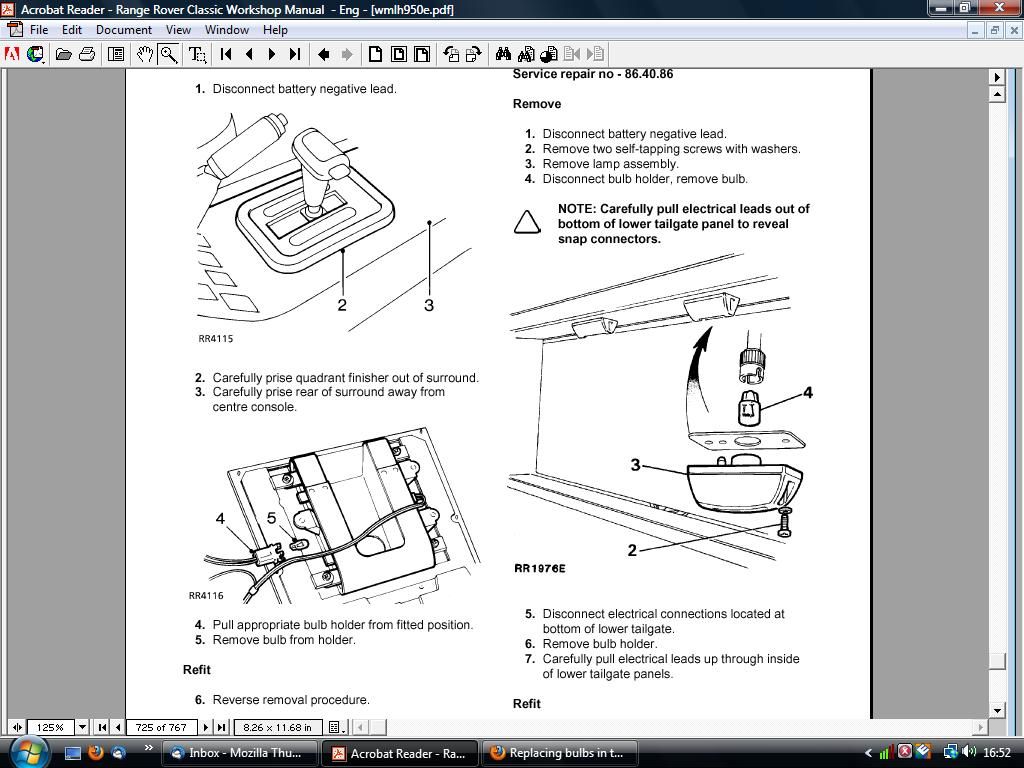Open the Help menu
This screenshot has width=1024, height=768.
click(x=275, y=29)
